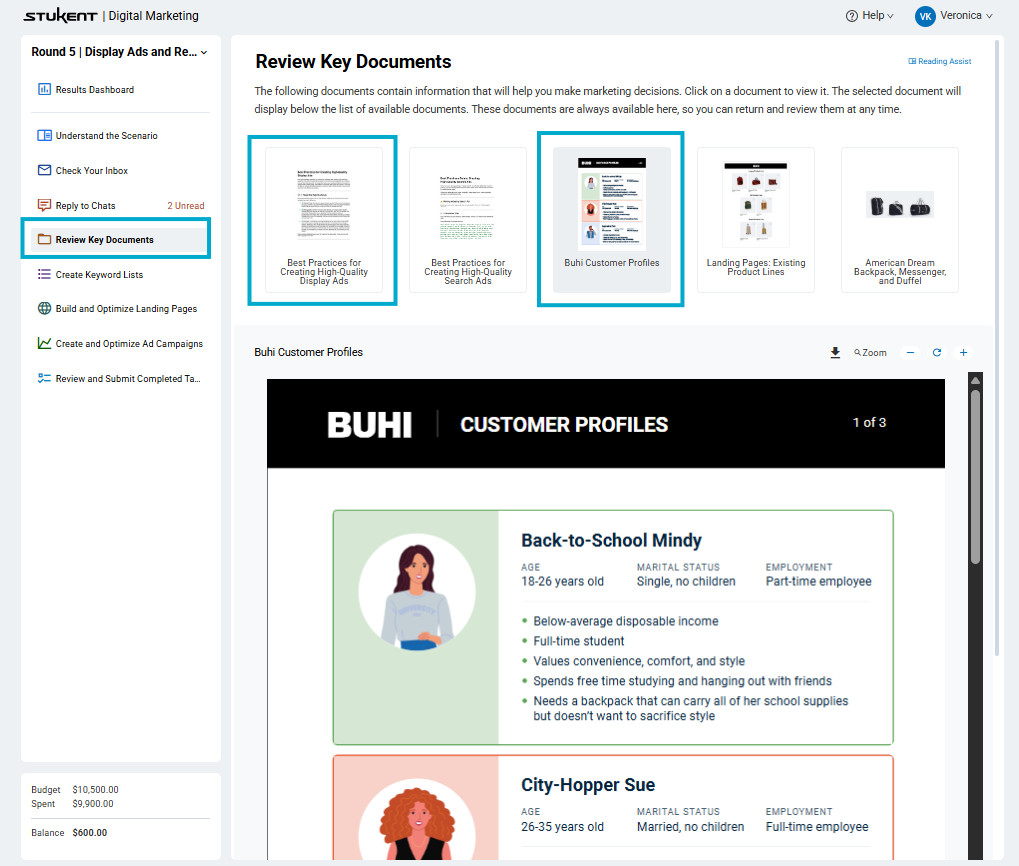Click the Review Key Documents folder icon
Image resolution: width=1019 pixels, height=866 pixels.
[44, 239]
